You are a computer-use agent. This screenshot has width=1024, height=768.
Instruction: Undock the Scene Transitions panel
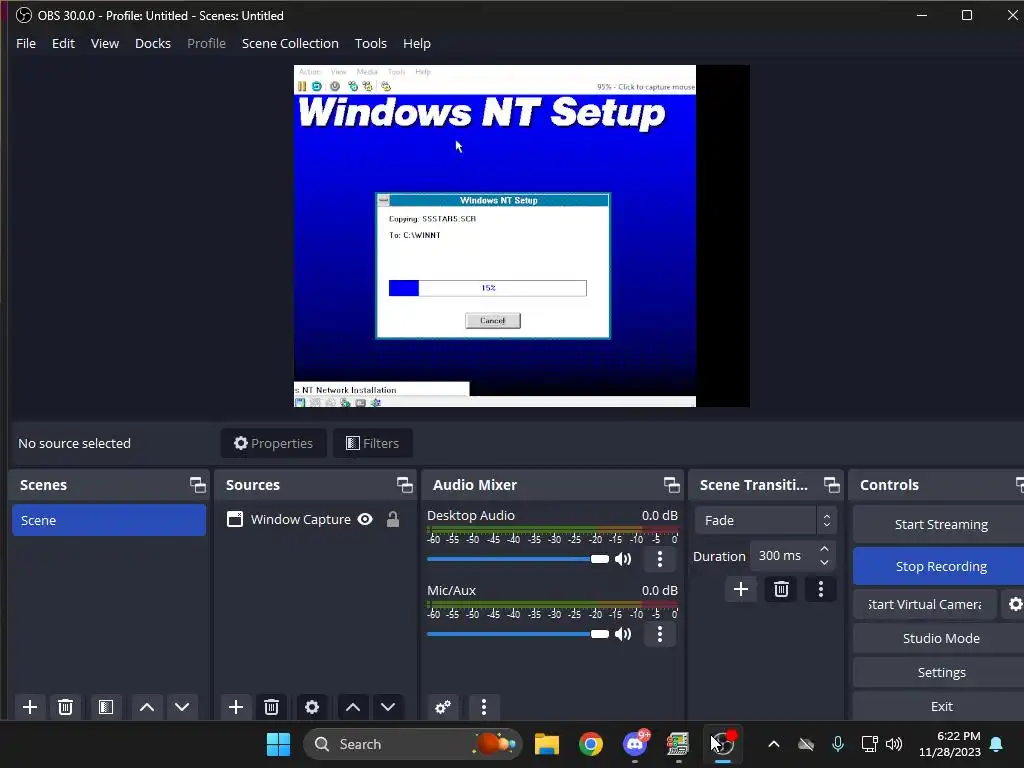[831, 485]
